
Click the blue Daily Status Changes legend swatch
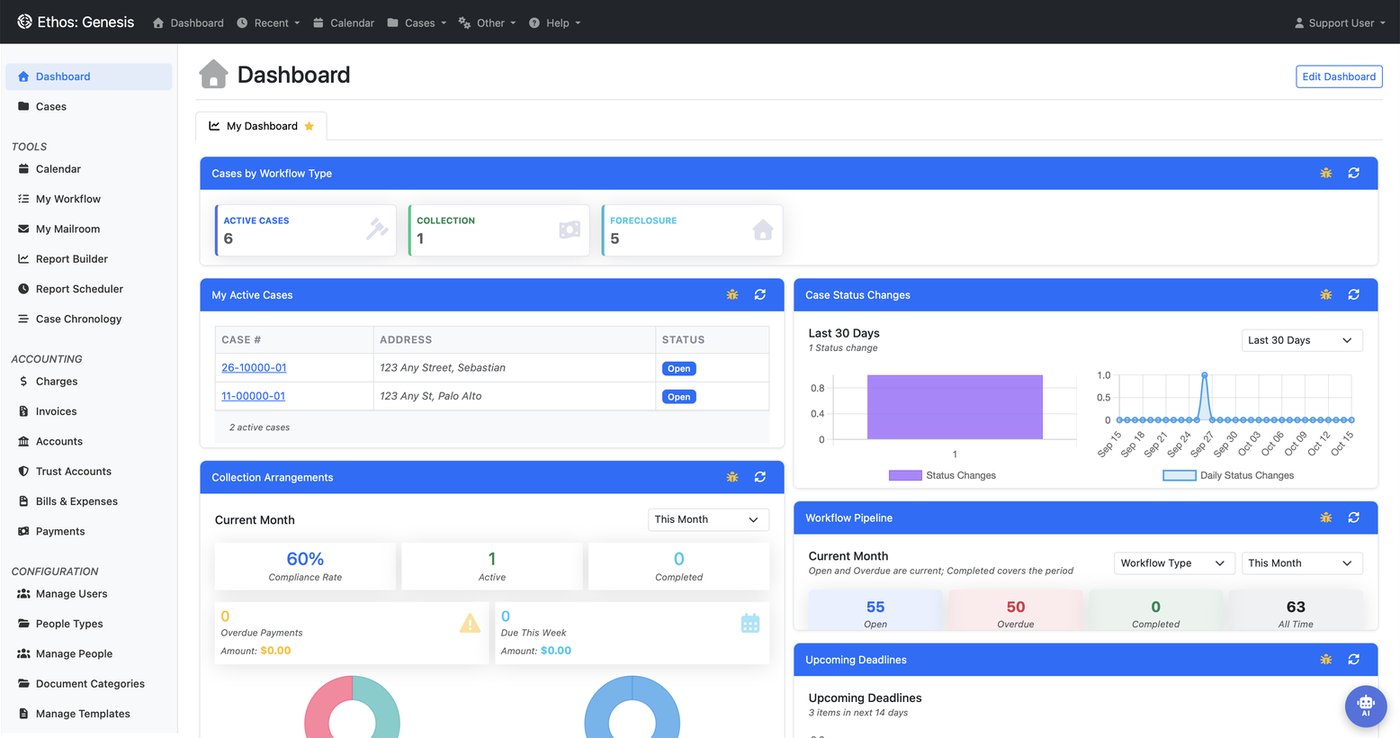tap(1179, 476)
